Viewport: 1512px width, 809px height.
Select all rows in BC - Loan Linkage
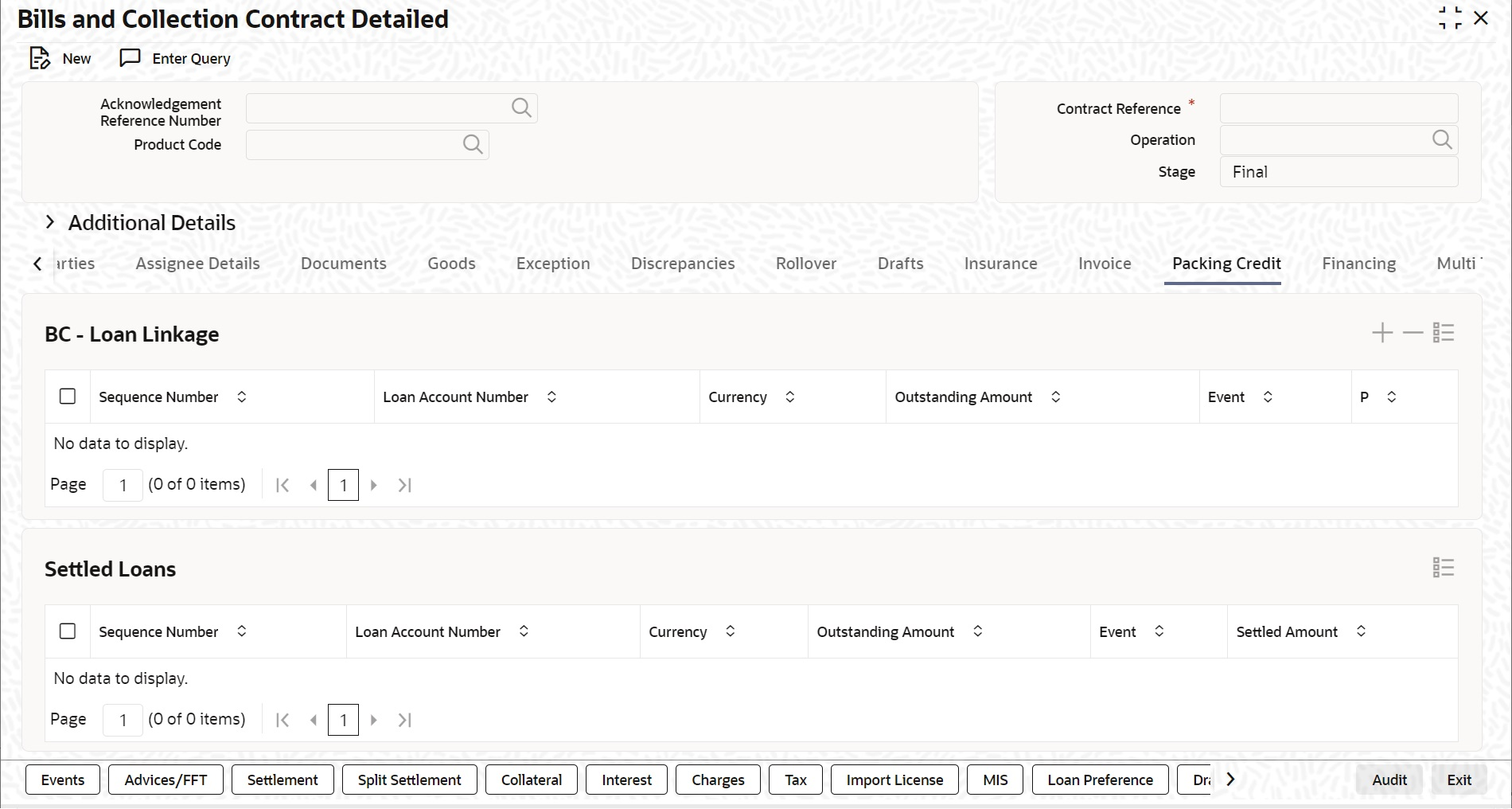tap(68, 396)
